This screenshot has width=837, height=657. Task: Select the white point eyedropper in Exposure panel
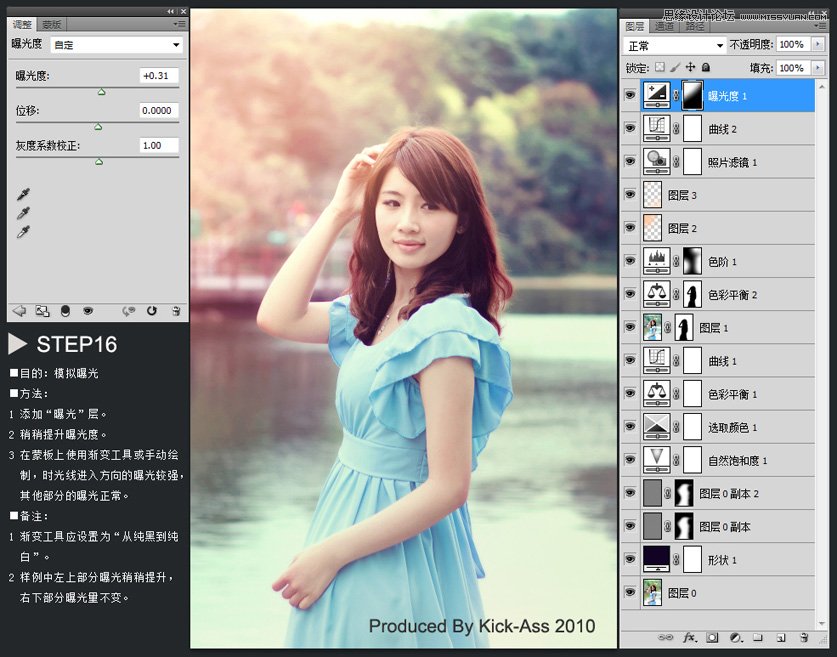tap(23, 231)
